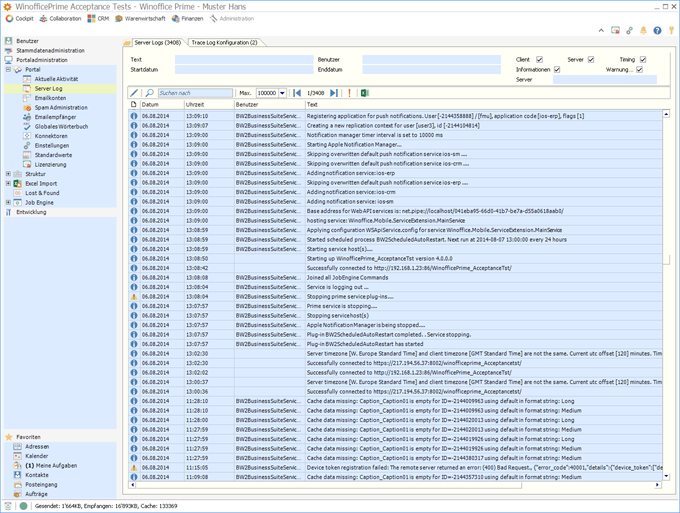Toggle the Warnung checkbox
Screen dimensions: 680x513
click(640, 69)
